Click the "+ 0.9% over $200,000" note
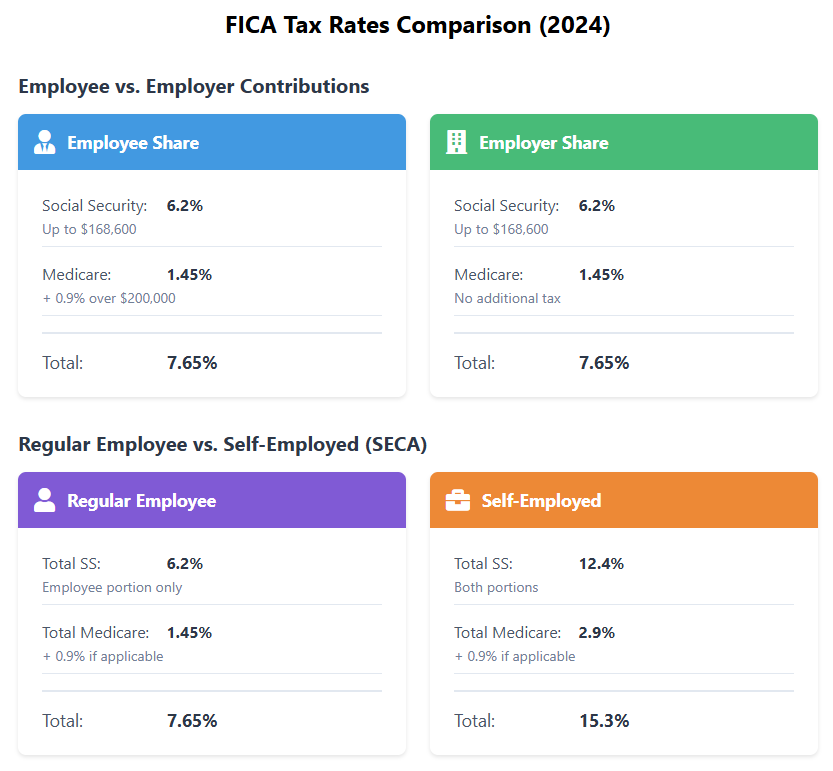Image resolution: width=833 pixels, height=771 pixels. (109, 298)
